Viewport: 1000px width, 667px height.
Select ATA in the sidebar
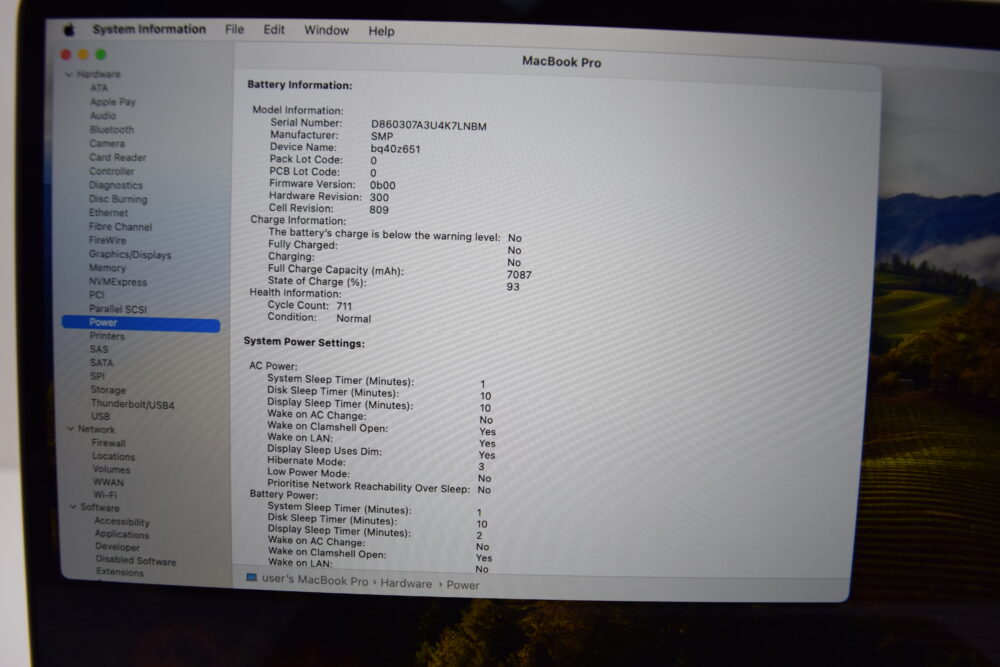[x=99, y=88]
